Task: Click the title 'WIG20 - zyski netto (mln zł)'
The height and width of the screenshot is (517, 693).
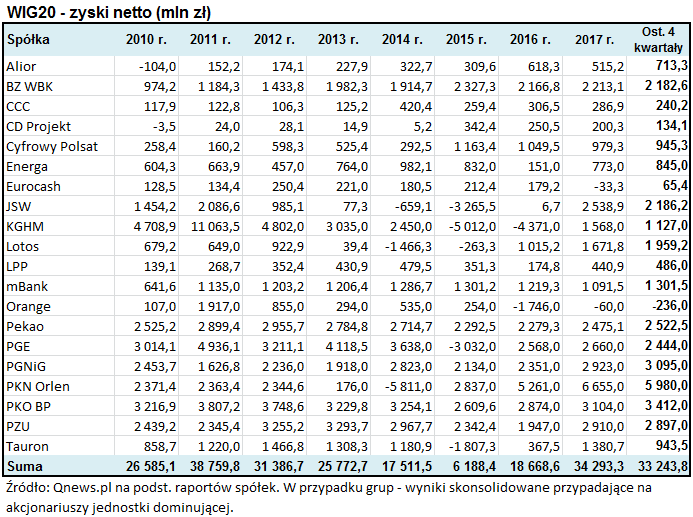Action: [109, 11]
